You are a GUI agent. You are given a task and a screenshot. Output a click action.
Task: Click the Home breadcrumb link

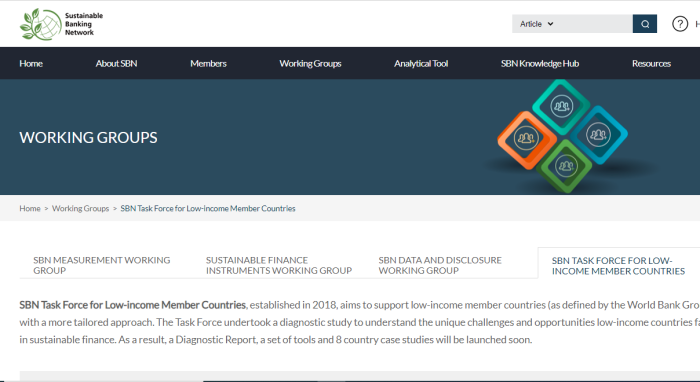(x=30, y=208)
